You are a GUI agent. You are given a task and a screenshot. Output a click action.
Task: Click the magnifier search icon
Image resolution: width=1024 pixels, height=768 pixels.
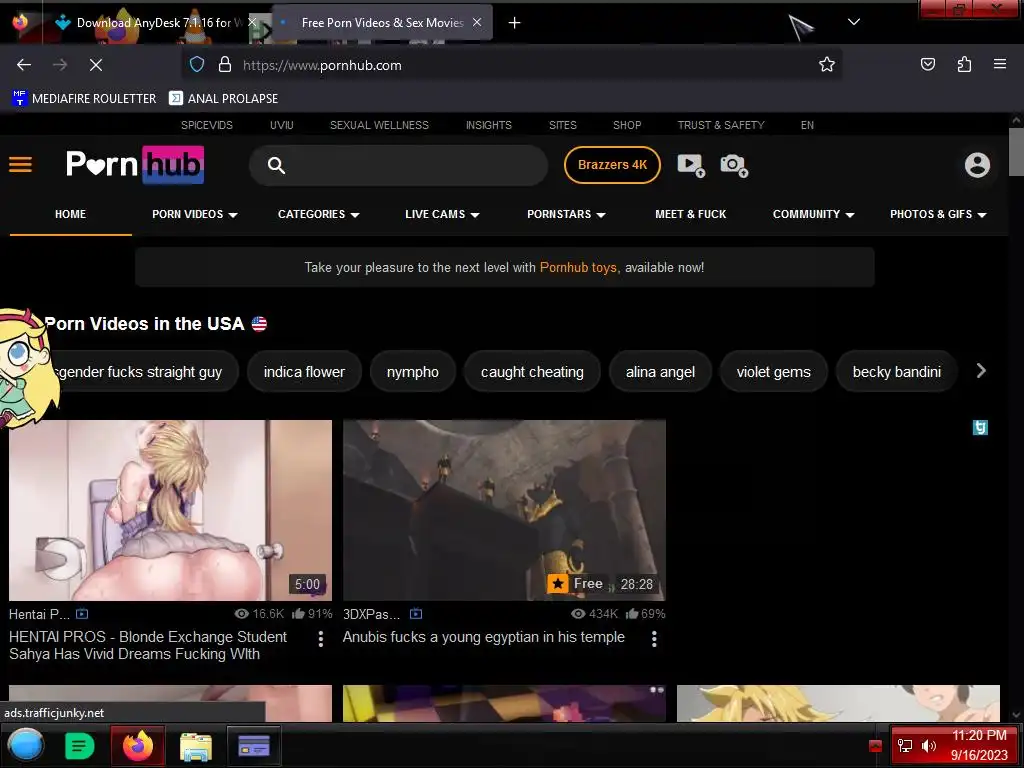pos(276,165)
